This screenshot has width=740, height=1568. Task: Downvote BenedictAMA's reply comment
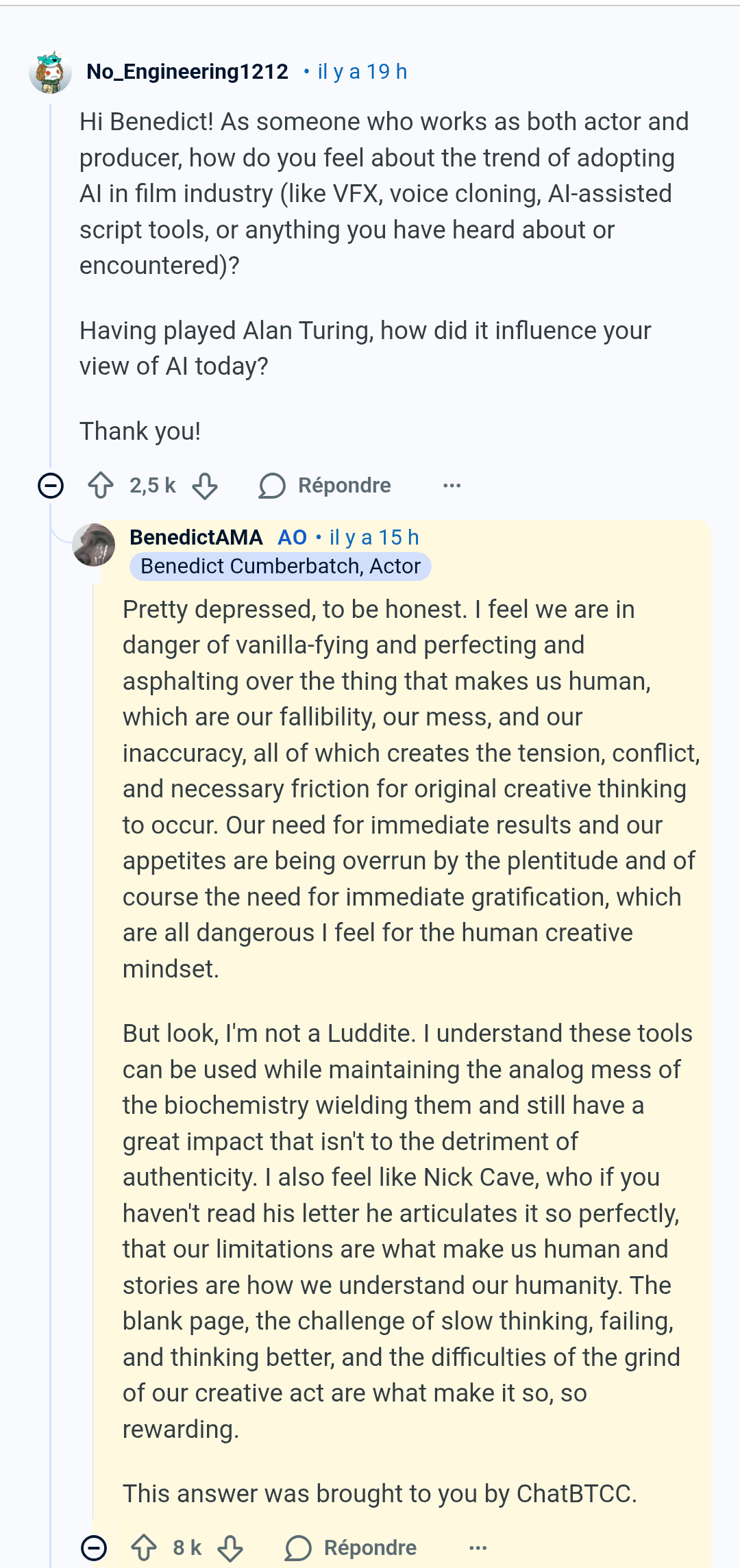pyautogui.click(x=230, y=1547)
